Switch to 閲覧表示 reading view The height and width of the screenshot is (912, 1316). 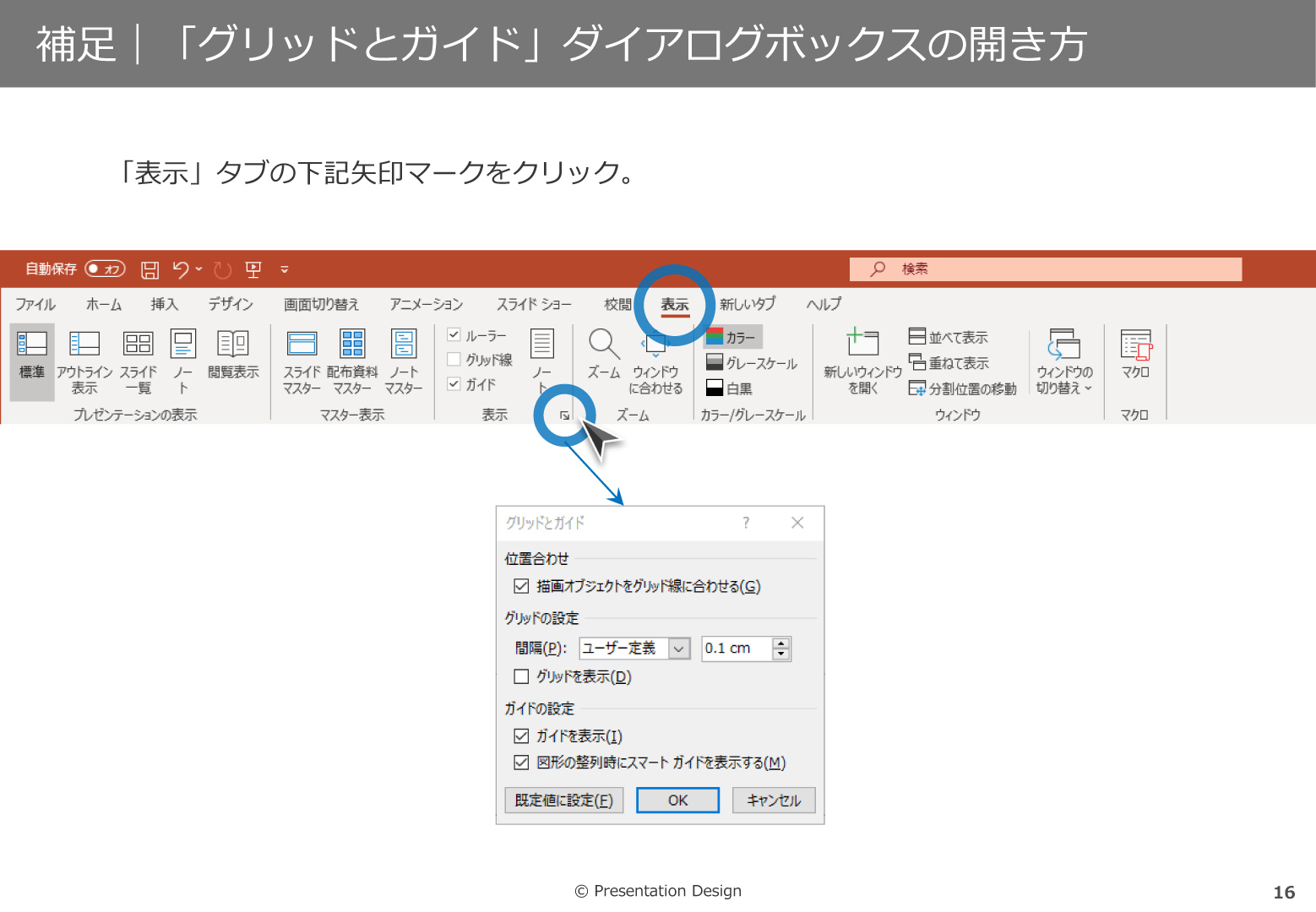(x=233, y=355)
